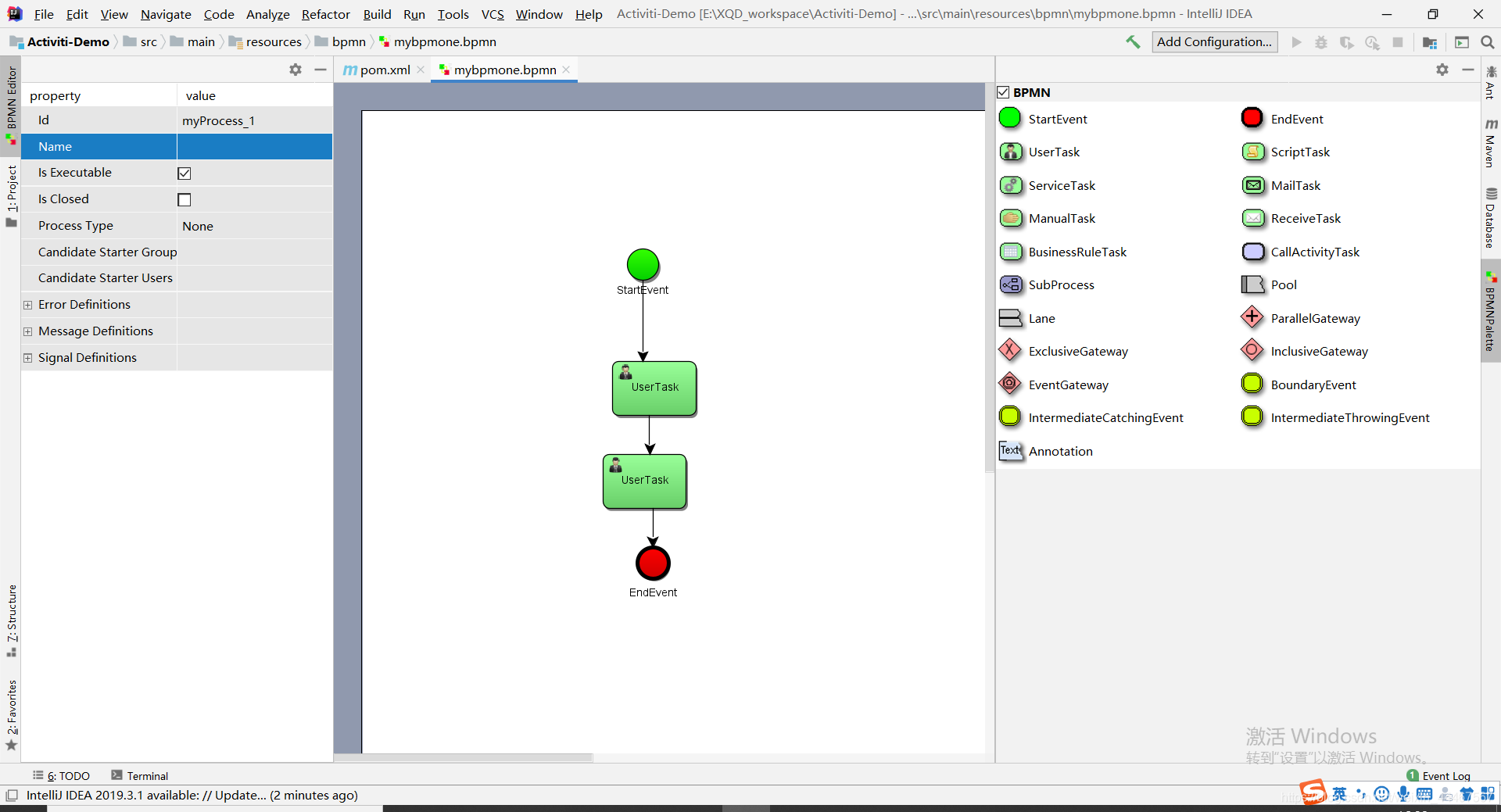Hide the properties panel minimize icon
Image resolution: width=1501 pixels, height=812 pixels.
tap(321, 70)
